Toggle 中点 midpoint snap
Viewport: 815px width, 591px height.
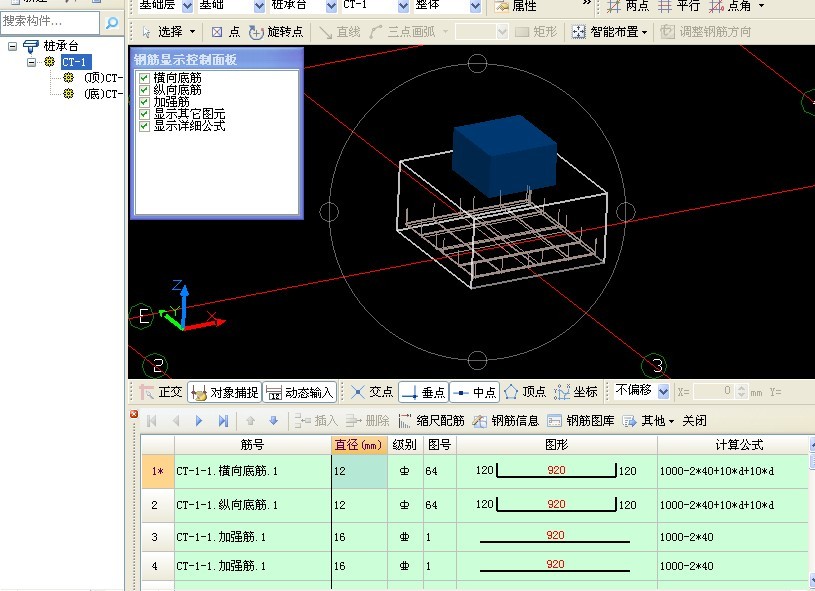(x=475, y=392)
